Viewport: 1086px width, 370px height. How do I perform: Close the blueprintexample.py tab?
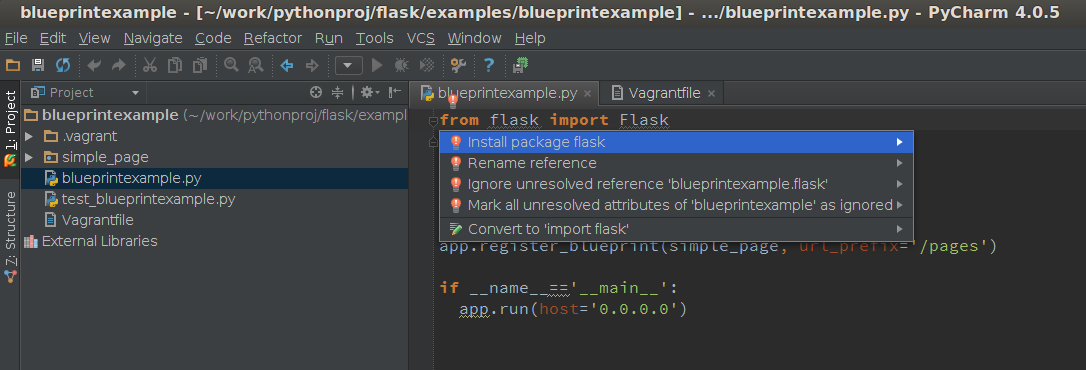coord(587,94)
